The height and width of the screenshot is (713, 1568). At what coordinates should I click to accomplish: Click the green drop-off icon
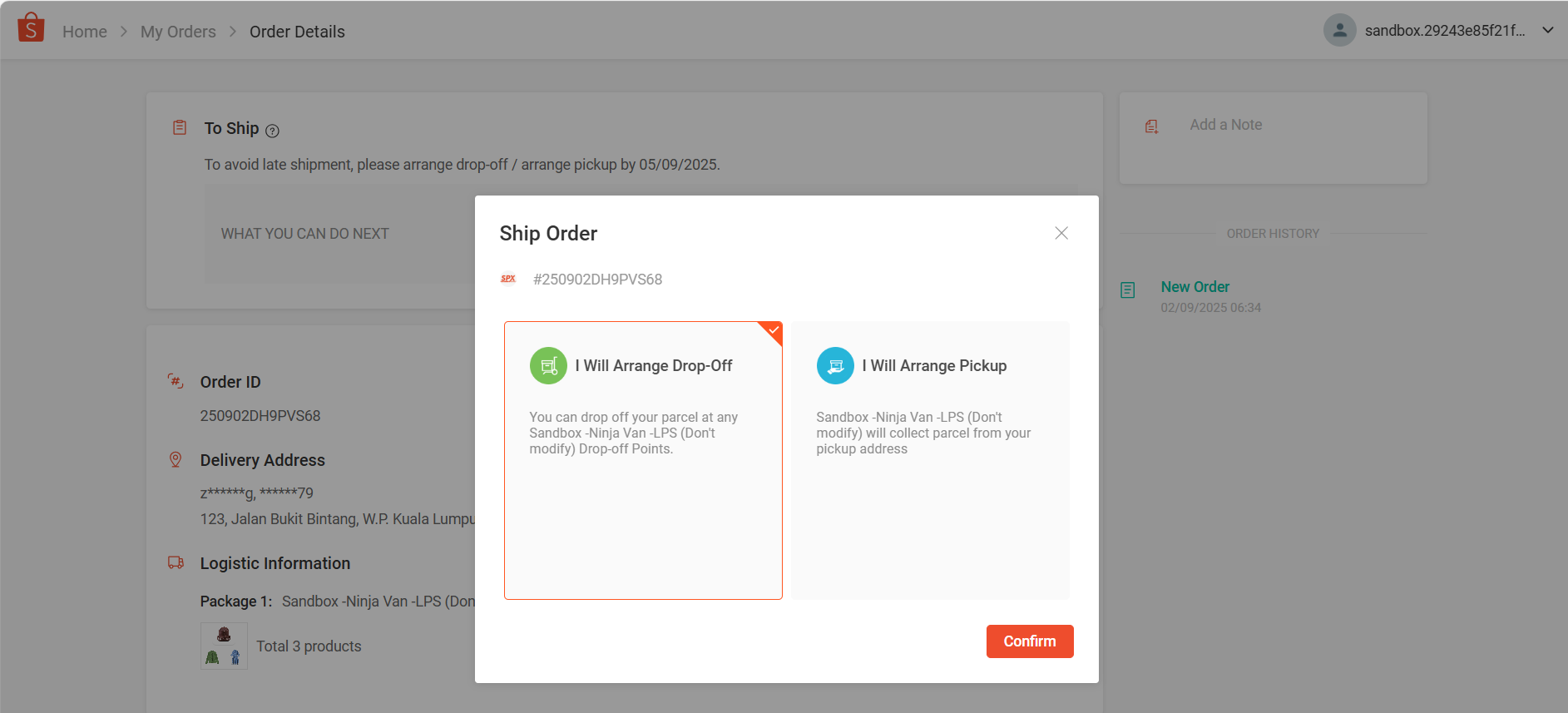point(548,365)
